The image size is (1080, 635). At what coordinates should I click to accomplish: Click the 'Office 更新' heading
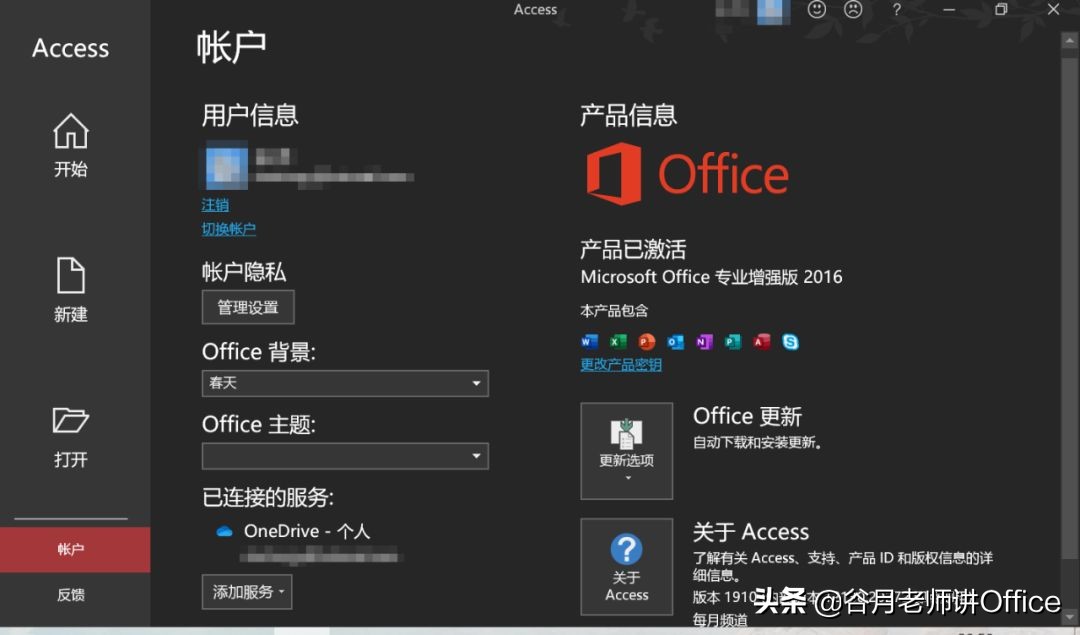(x=747, y=416)
